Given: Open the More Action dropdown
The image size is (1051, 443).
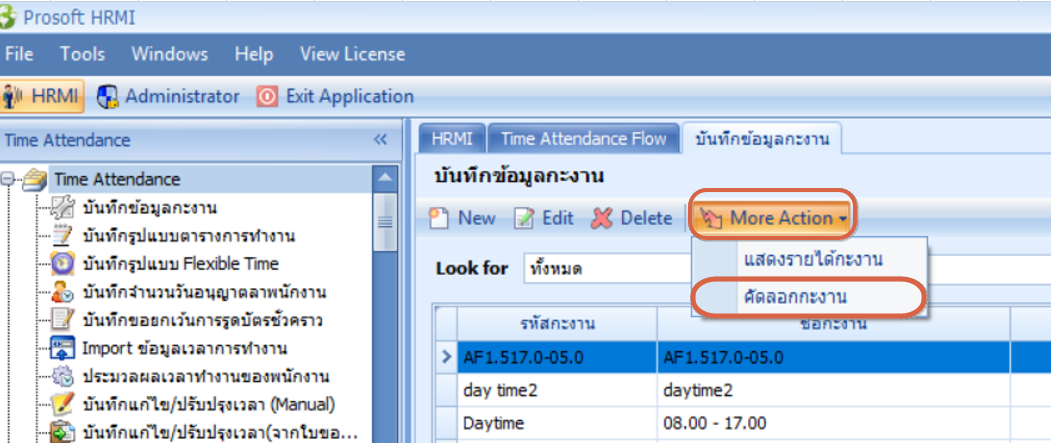Looking at the screenshot, I should pyautogui.click(x=773, y=218).
